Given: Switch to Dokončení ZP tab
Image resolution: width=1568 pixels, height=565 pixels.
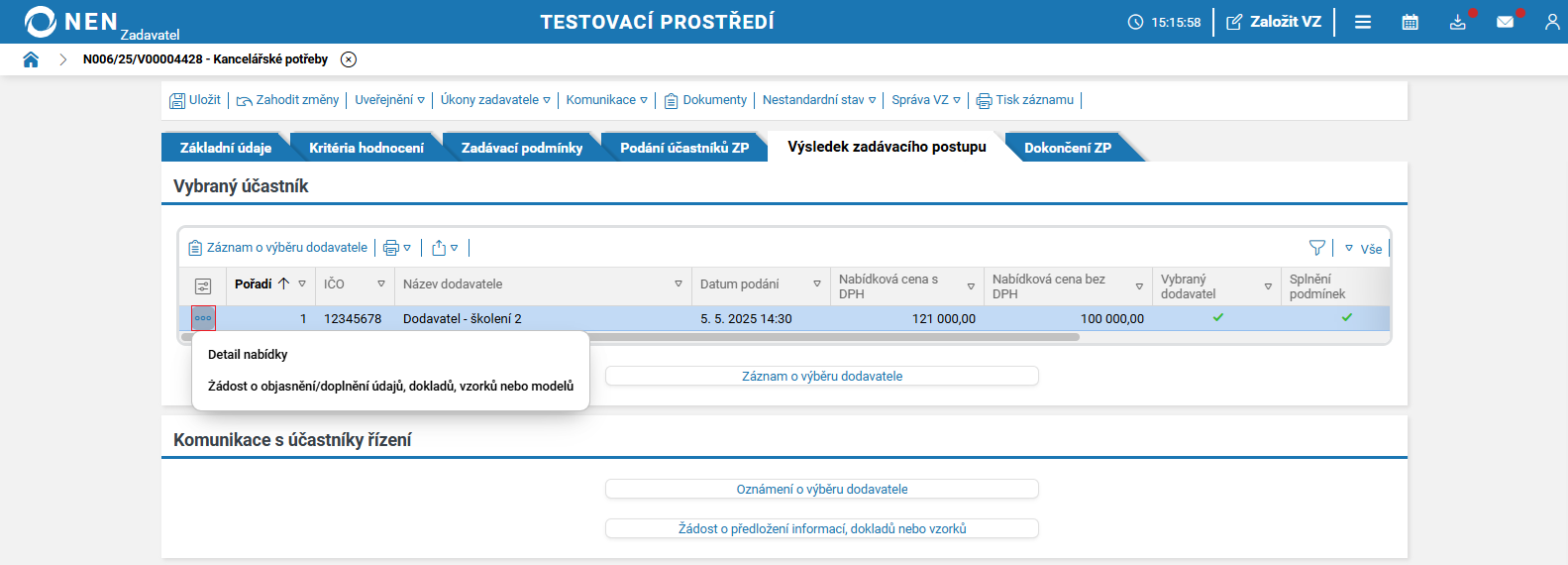Looking at the screenshot, I should pyautogui.click(x=1068, y=148).
